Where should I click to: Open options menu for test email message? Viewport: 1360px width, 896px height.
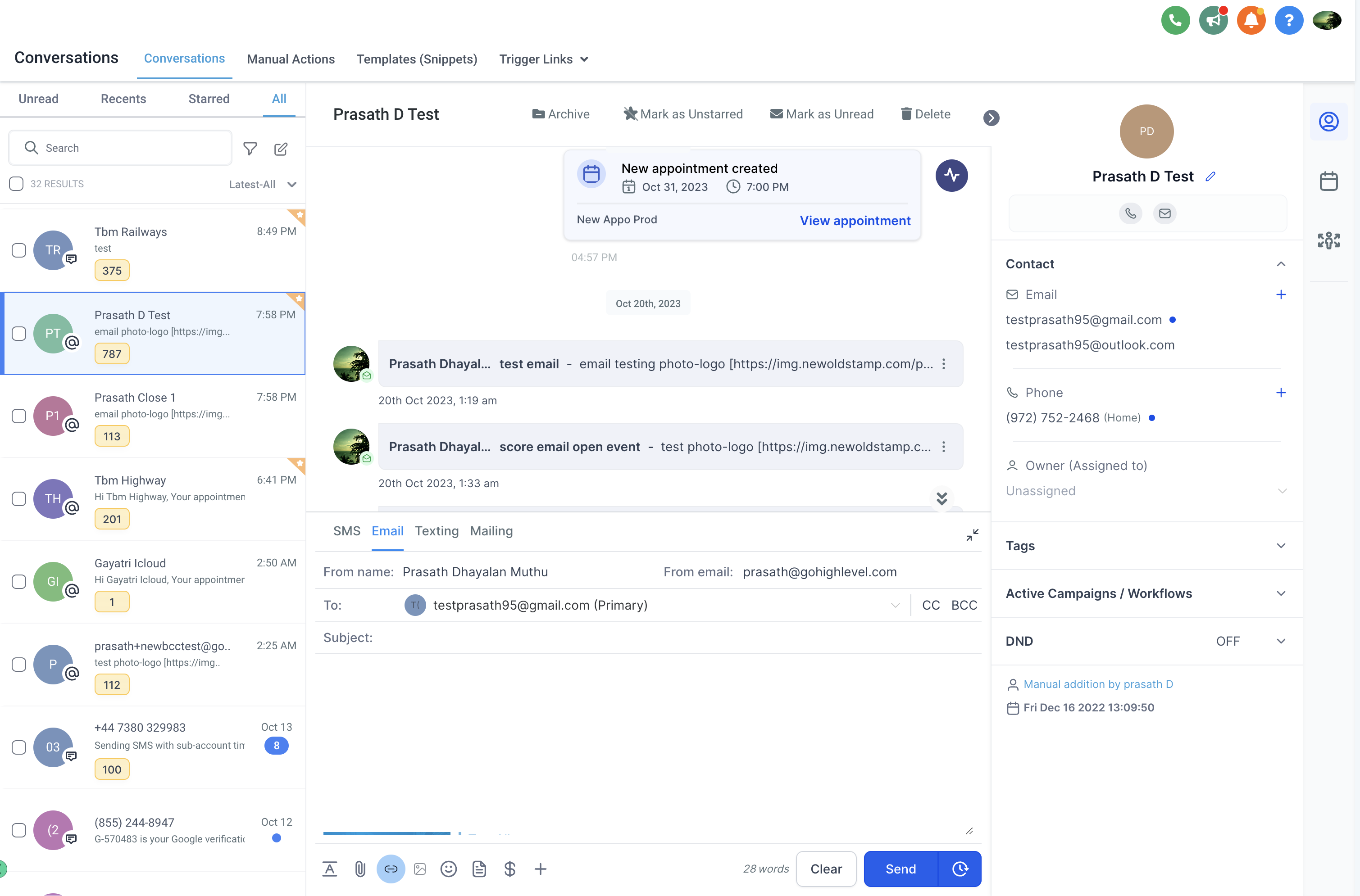[943, 363]
